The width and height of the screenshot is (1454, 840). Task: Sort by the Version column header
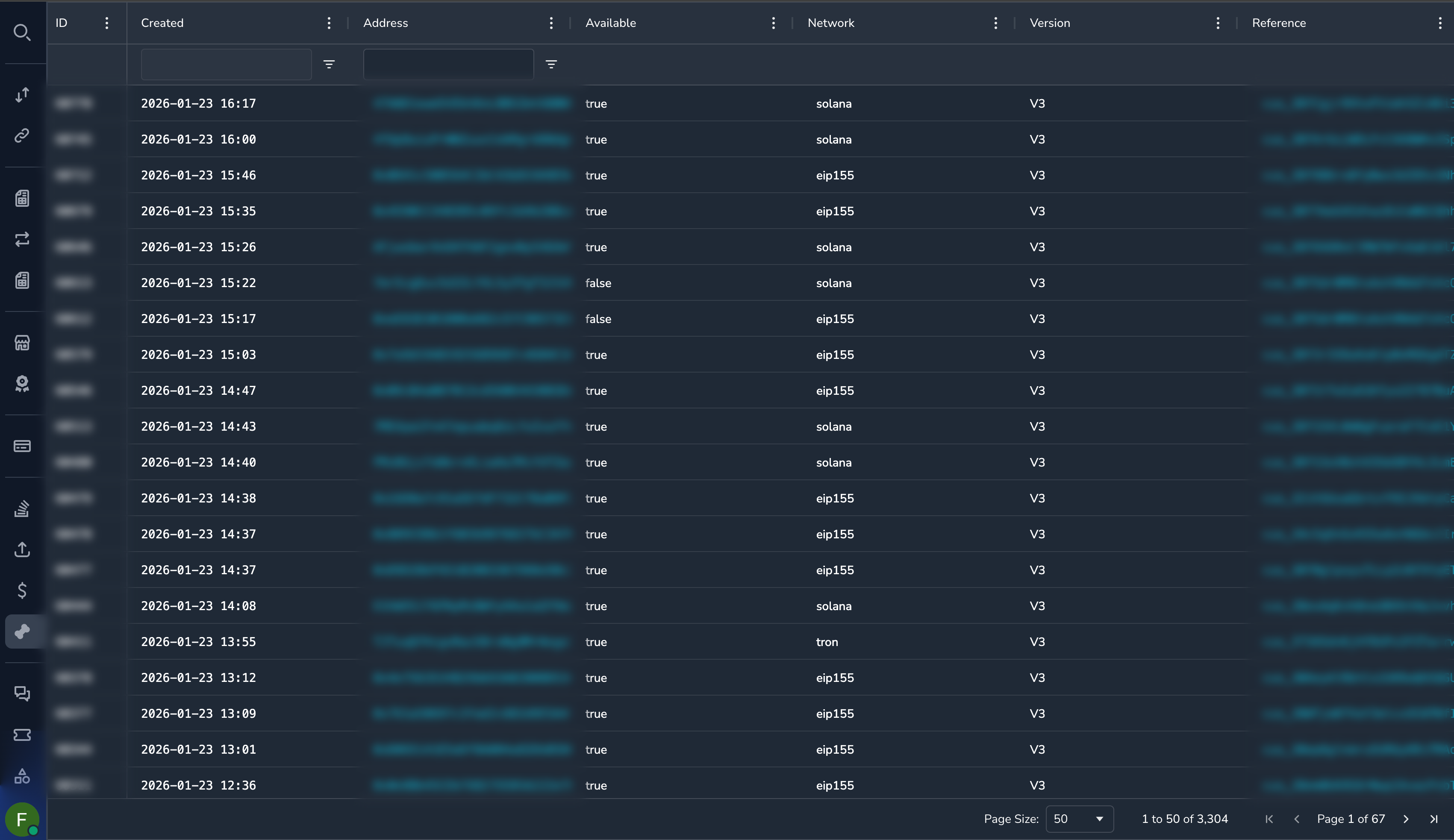[x=1050, y=23]
